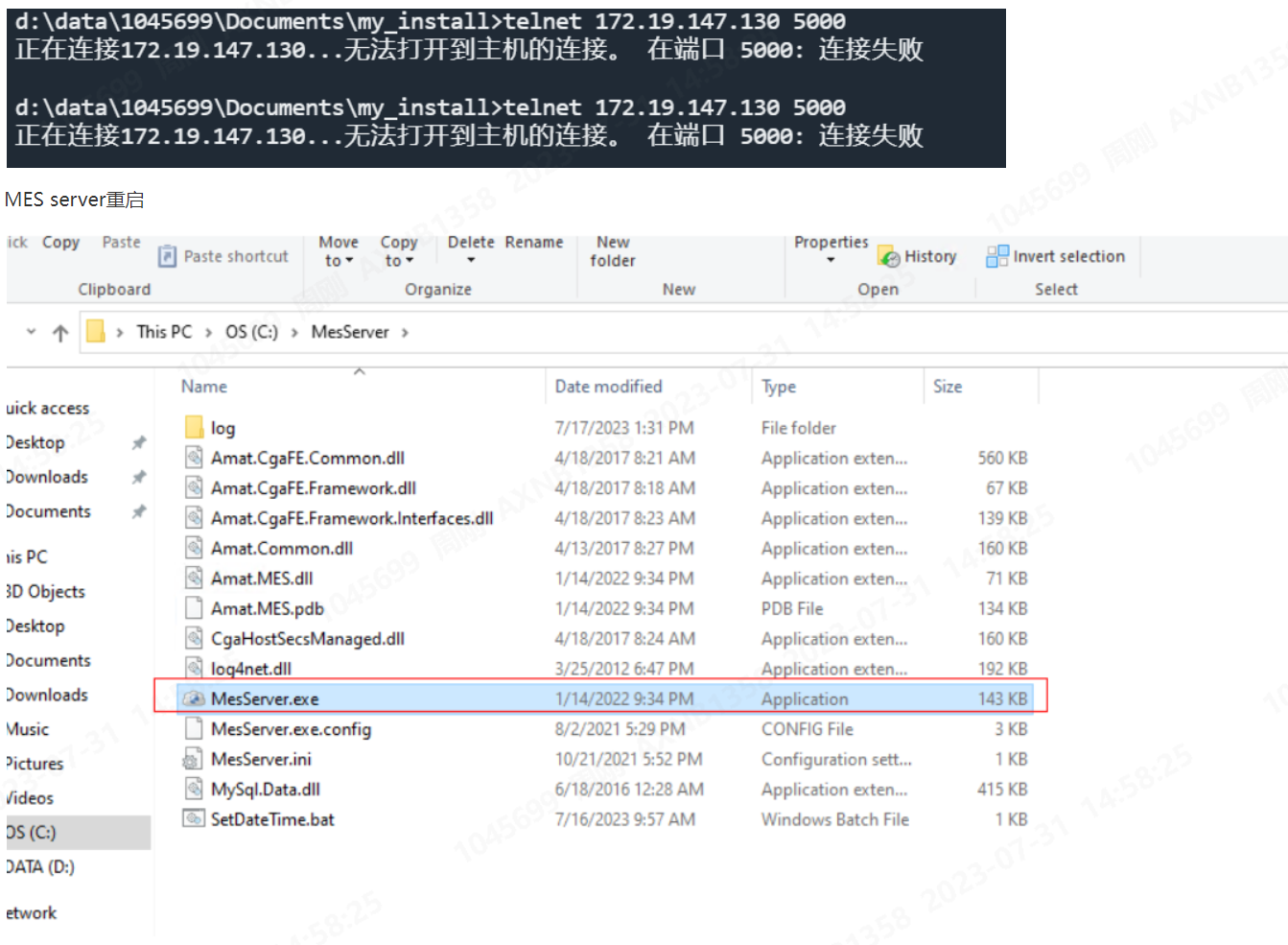The width and height of the screenshot is (1288, 945).
Task: Click the MesServer.exe application icon
Action: (194, 698)
